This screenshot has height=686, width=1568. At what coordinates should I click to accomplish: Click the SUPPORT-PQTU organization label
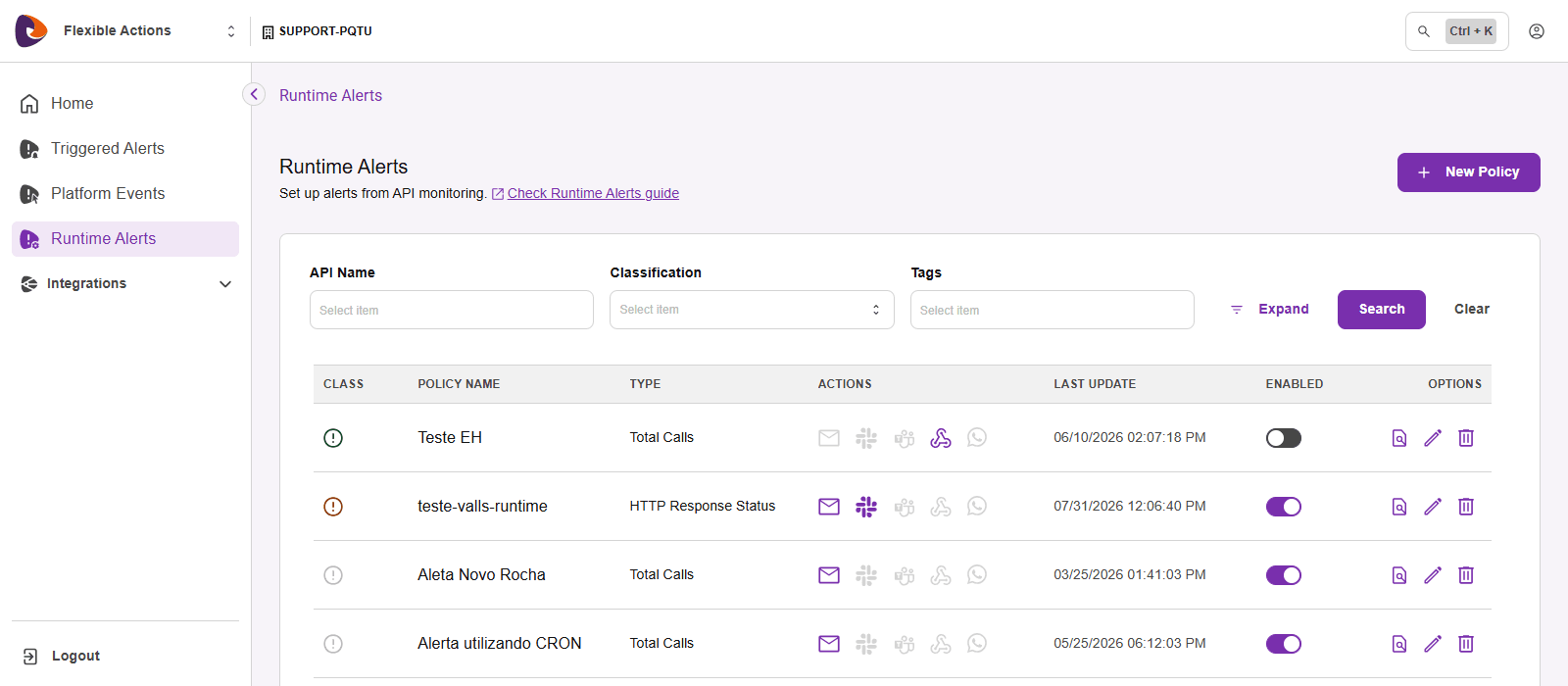pyautogui.click(x=317, y=31)
